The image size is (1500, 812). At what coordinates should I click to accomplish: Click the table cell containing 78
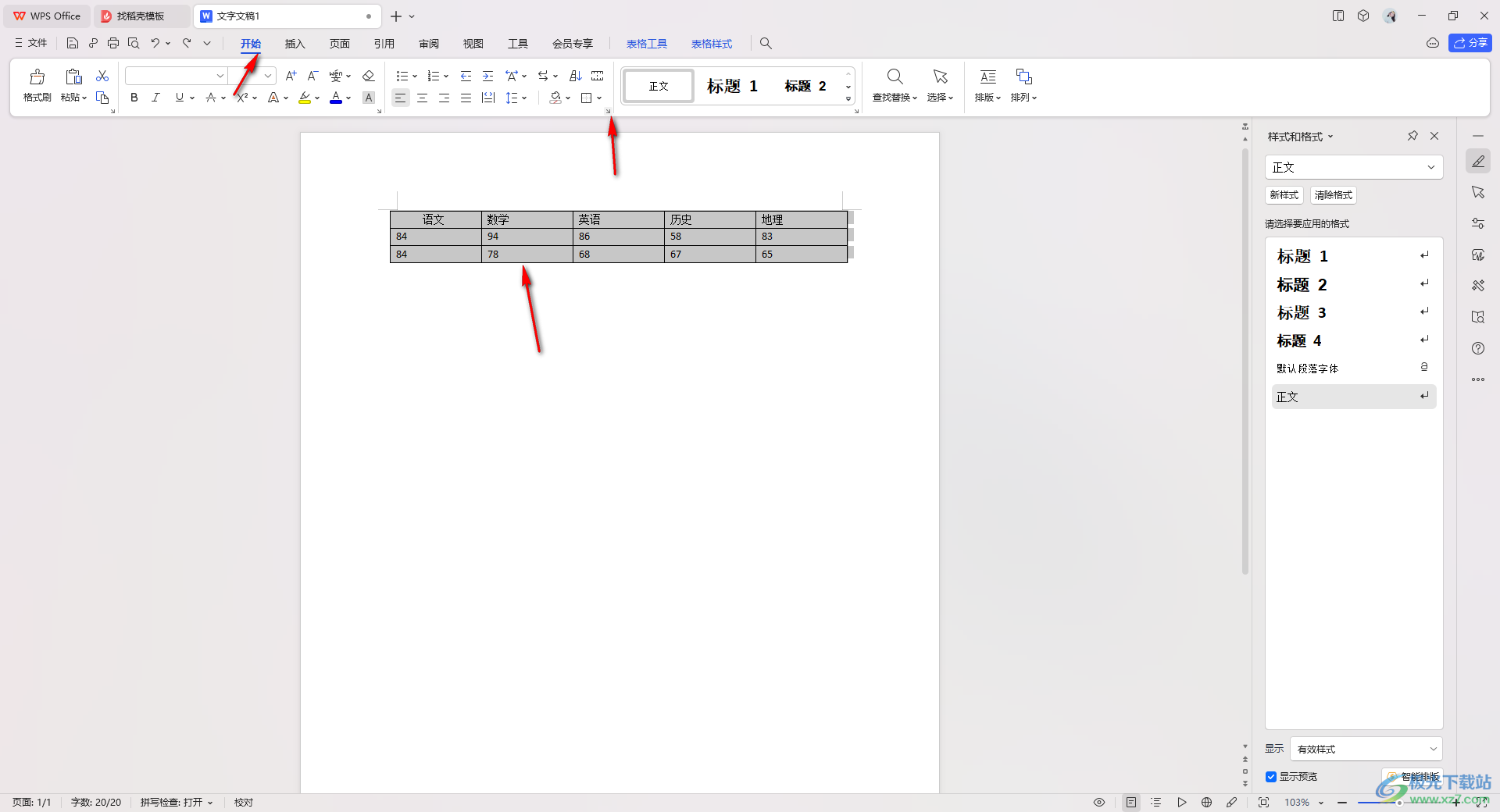pyautogui.click(x=527, y=255)
